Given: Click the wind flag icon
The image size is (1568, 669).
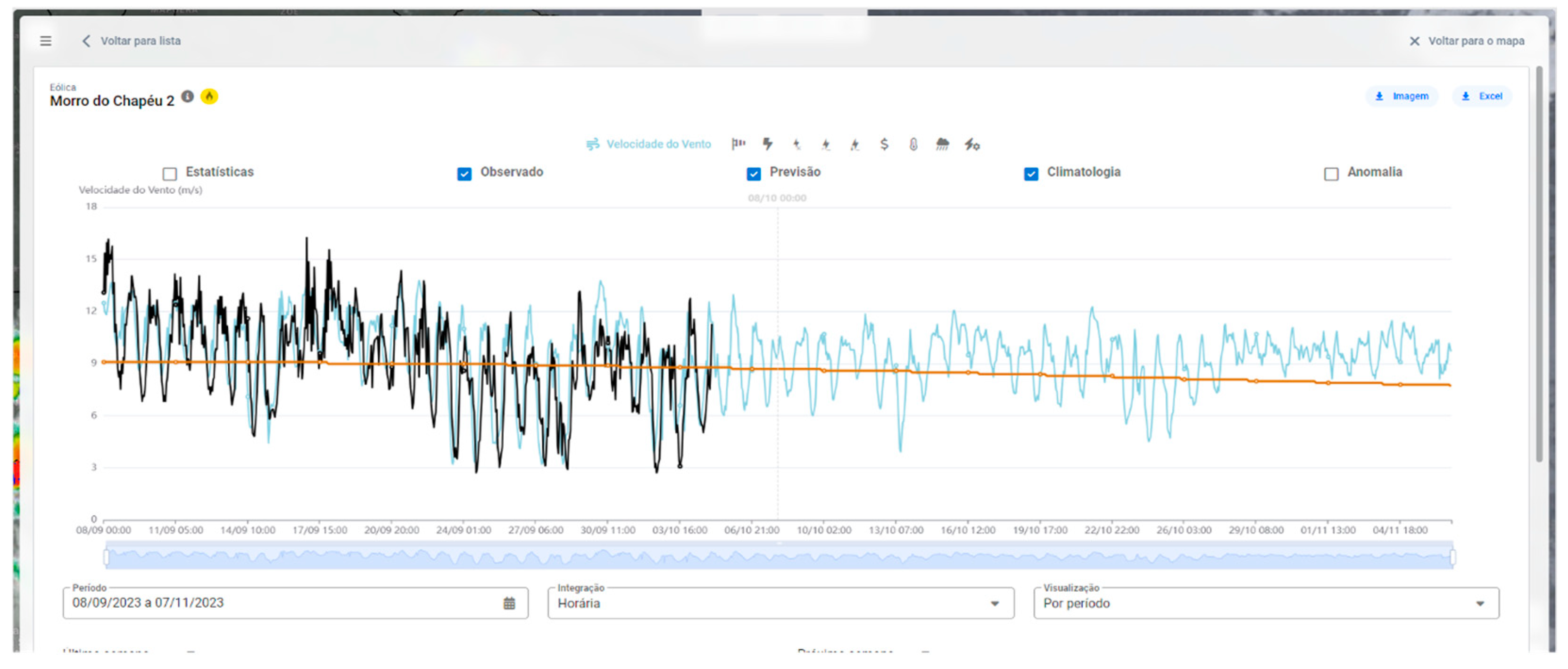Looking at the screenshot, I should coord(738,144).
